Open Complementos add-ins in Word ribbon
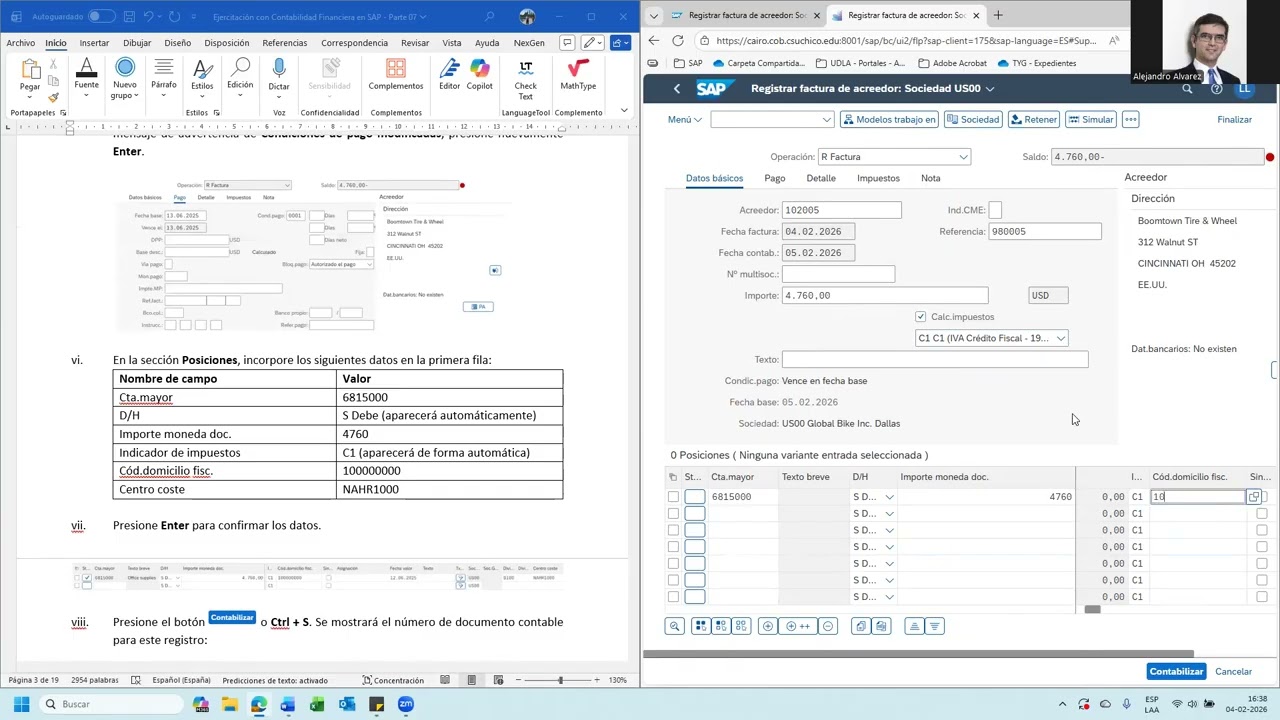This screenshot has height=720, width=1280. click(396, 75)
